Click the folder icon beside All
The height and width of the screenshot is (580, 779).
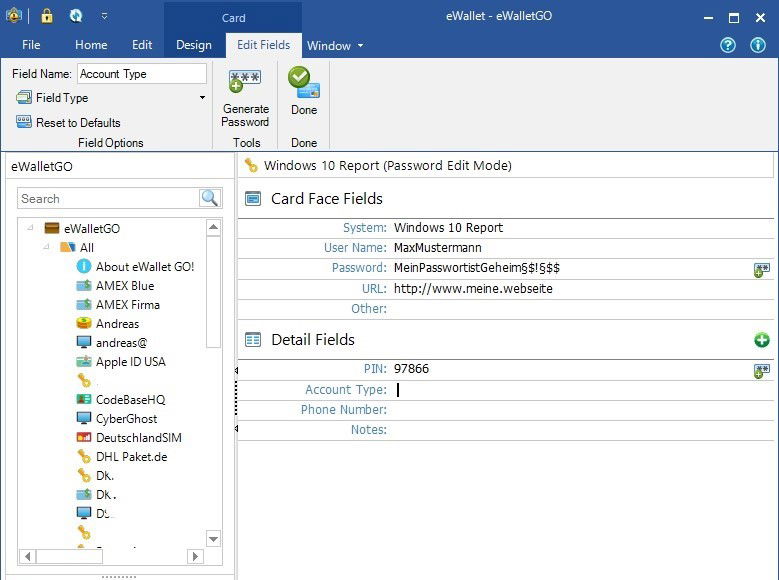coord(68,247)
